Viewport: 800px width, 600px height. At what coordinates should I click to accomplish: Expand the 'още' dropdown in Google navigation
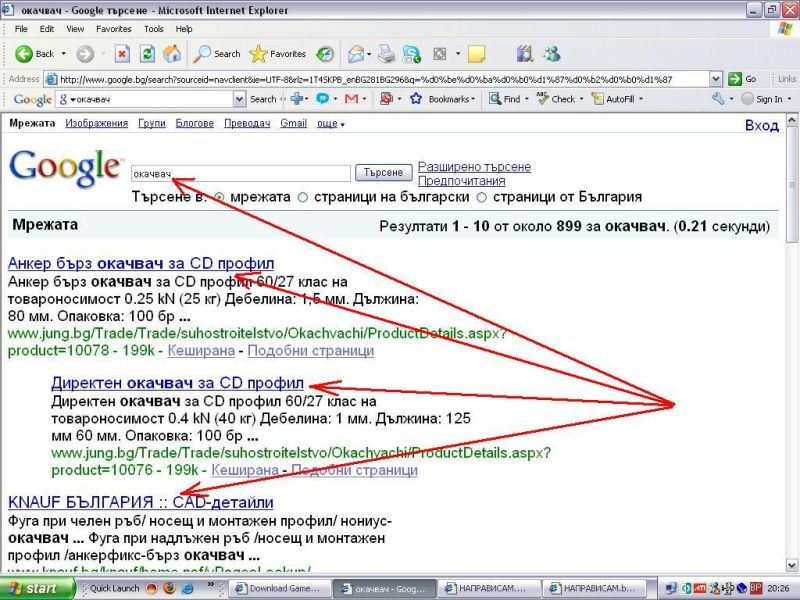tap(329, 124)
